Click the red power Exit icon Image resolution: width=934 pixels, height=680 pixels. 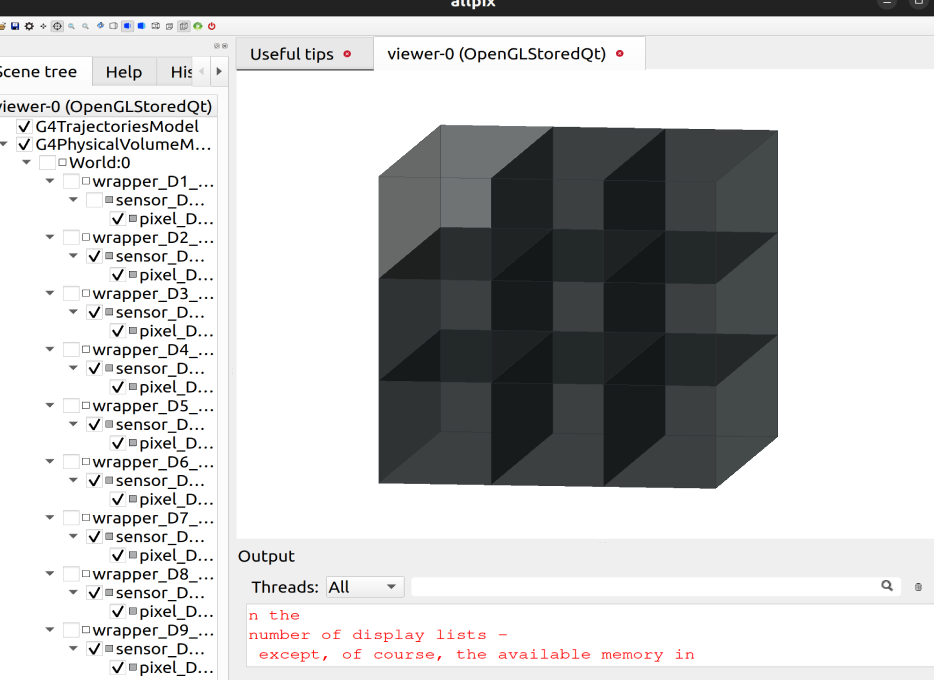coord(211,25)
